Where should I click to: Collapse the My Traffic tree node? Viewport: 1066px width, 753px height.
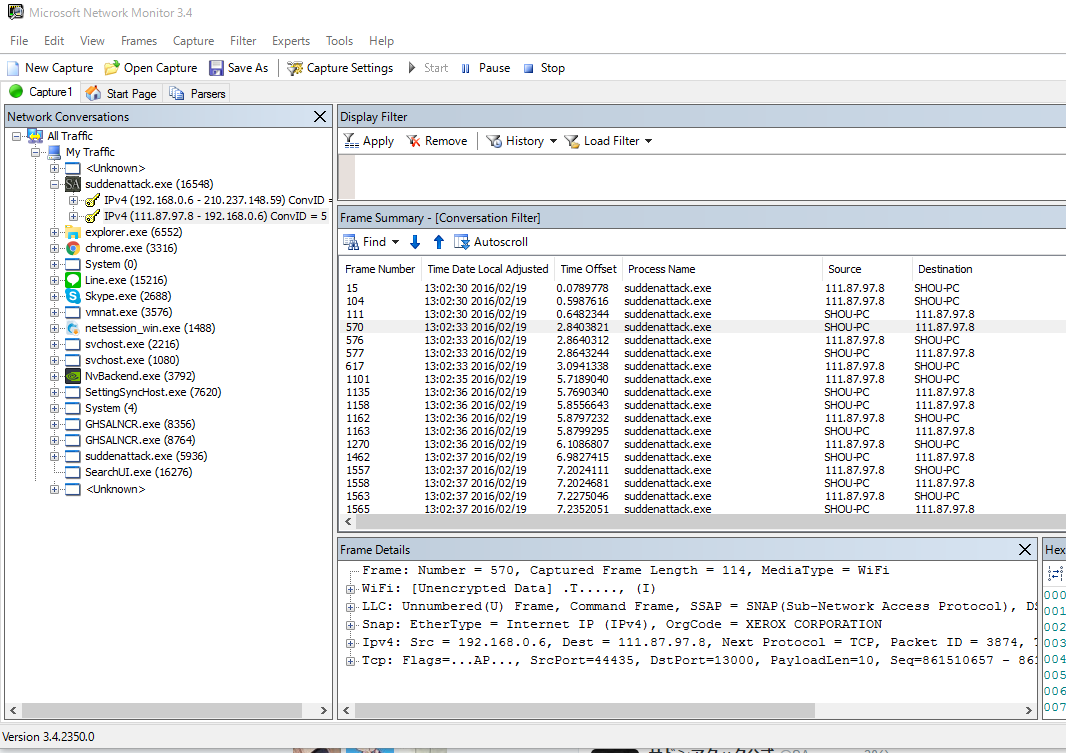35,152
